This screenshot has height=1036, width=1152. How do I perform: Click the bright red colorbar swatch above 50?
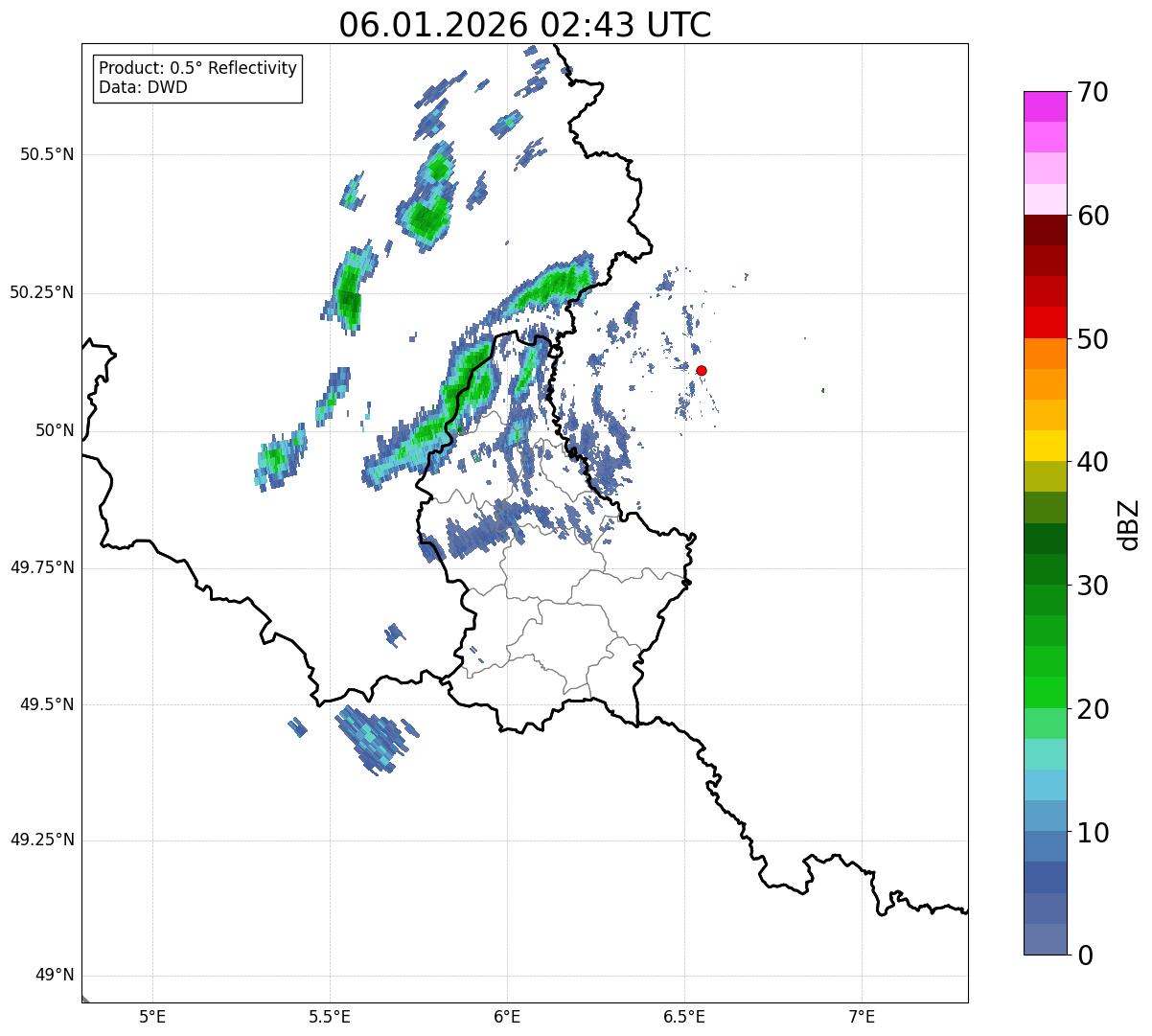pos(1046,322)
